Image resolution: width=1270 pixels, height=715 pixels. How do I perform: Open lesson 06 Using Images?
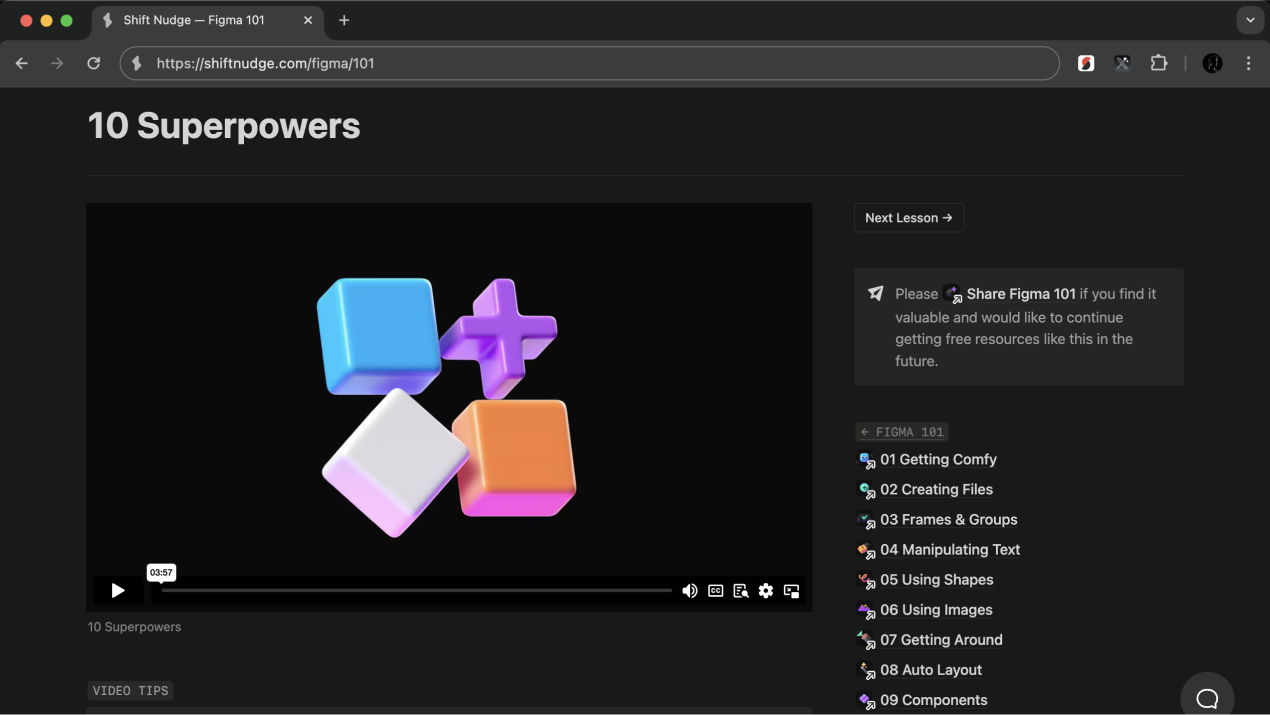tap(936, 610)
